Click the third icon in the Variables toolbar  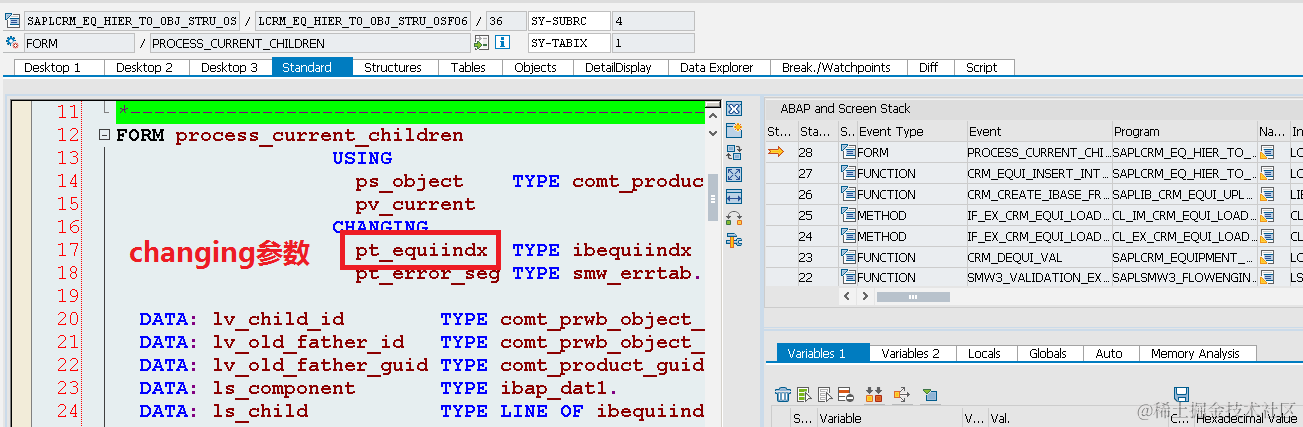pos(825,395)
